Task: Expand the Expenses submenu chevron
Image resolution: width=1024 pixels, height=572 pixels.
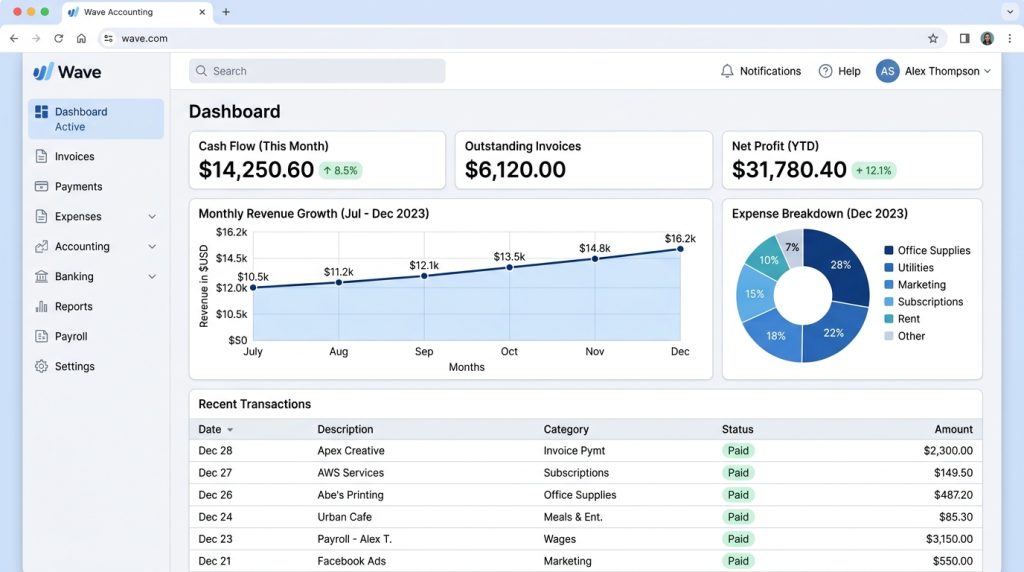Action: coord(152,217)
